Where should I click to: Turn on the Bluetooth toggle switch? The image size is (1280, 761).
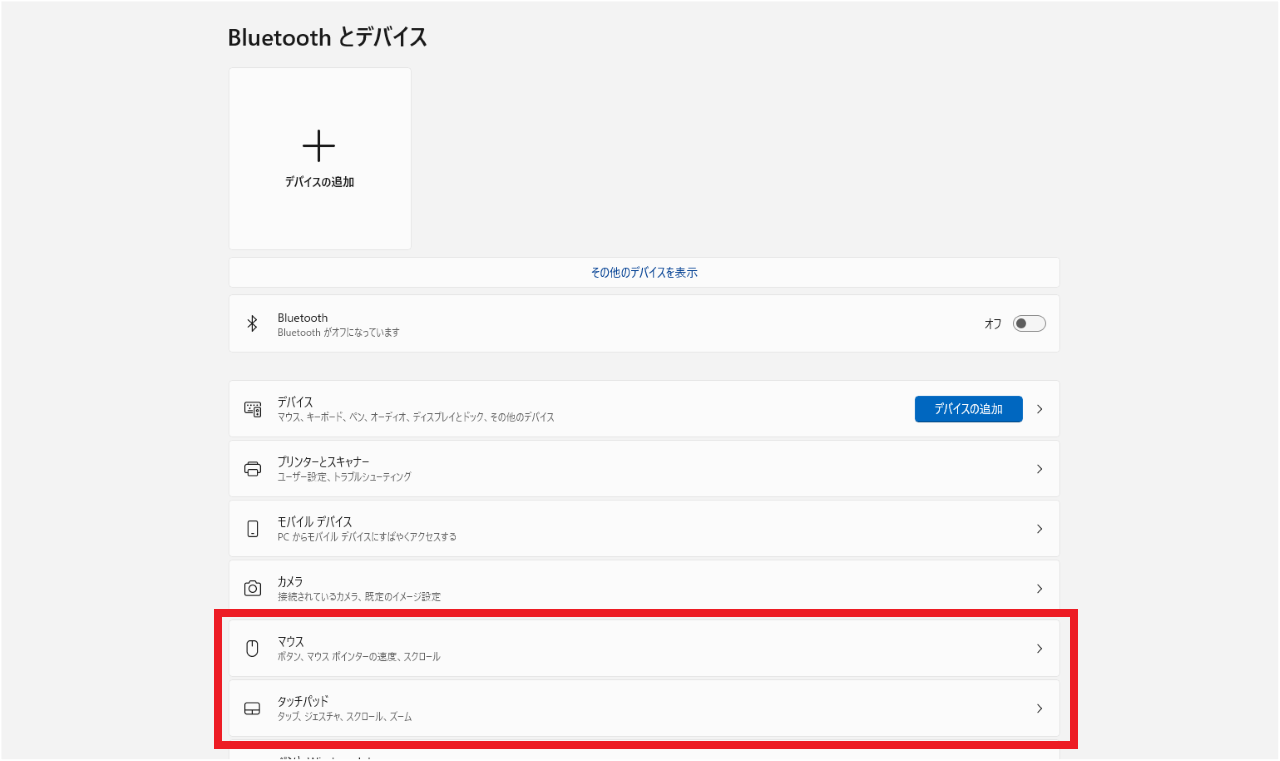(x=1029, y=324)
